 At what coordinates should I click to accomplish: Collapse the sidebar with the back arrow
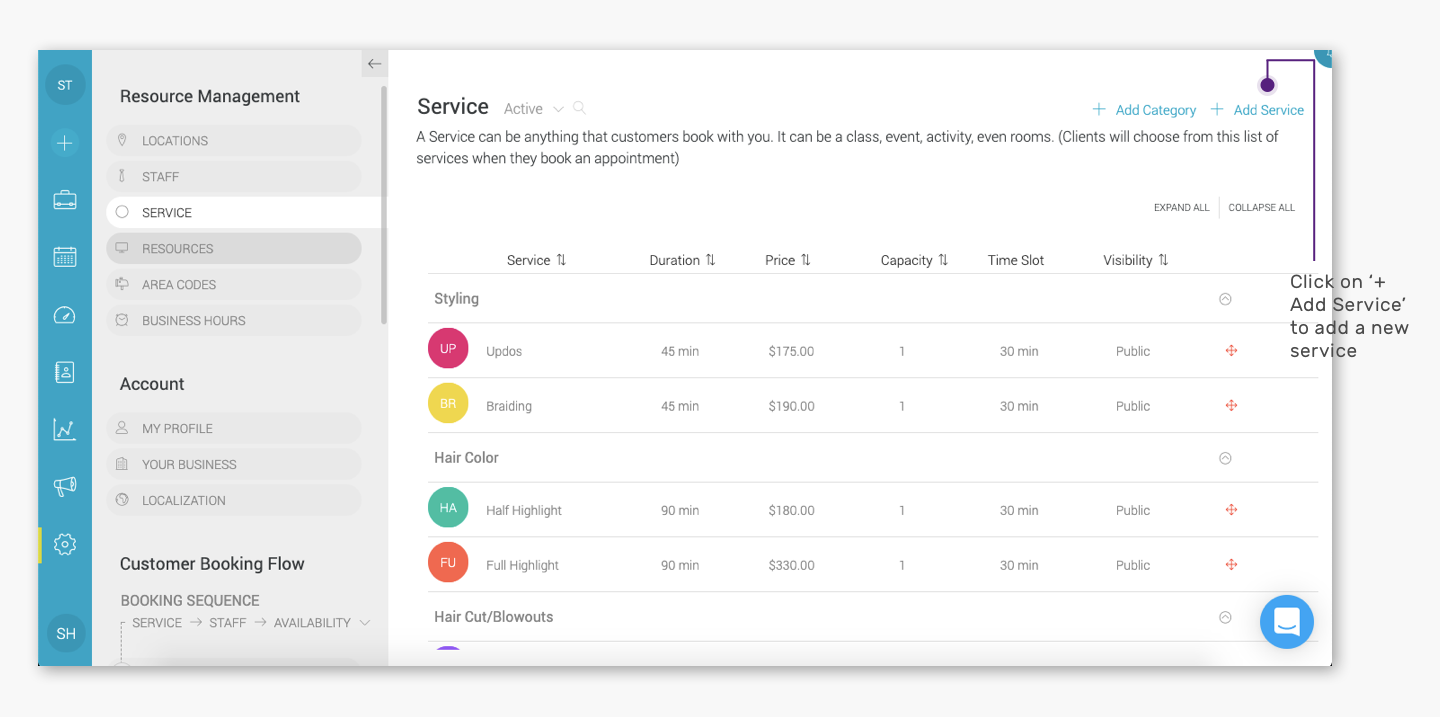coord(375,64)
